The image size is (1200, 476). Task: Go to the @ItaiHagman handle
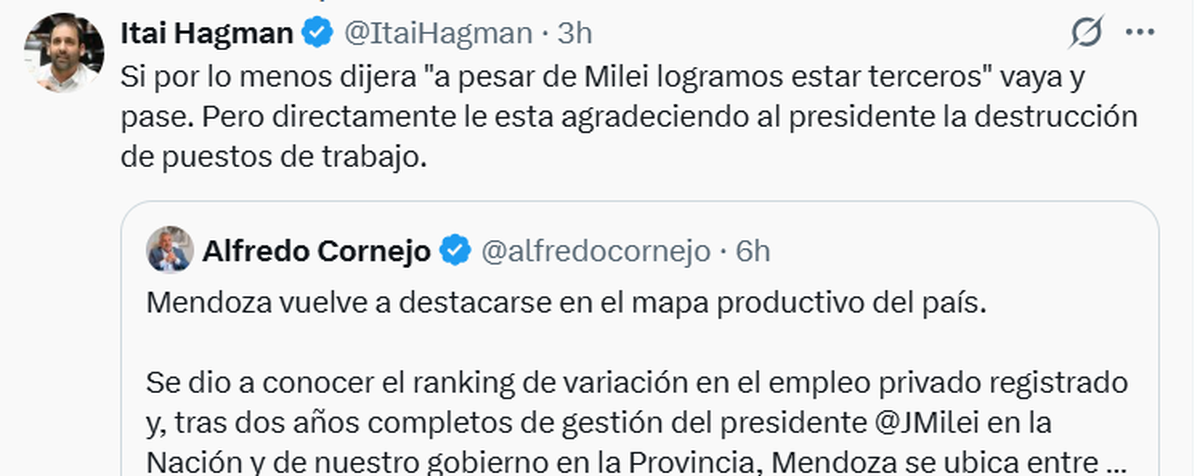[x=438, y=33]
